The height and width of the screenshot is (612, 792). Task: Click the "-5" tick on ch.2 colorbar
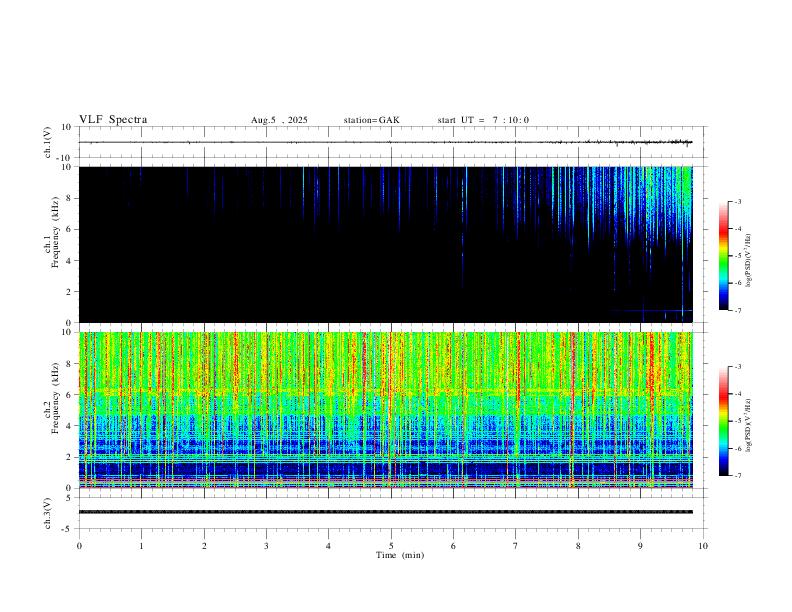pyautogui.click(x=738, y=421)
